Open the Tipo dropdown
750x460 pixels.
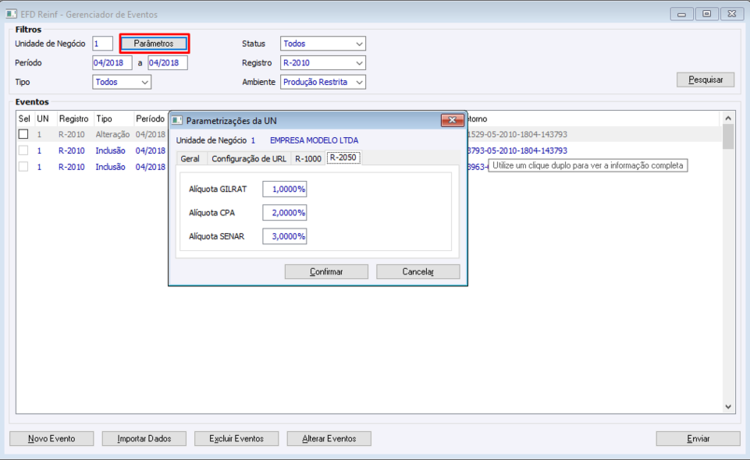144,82
